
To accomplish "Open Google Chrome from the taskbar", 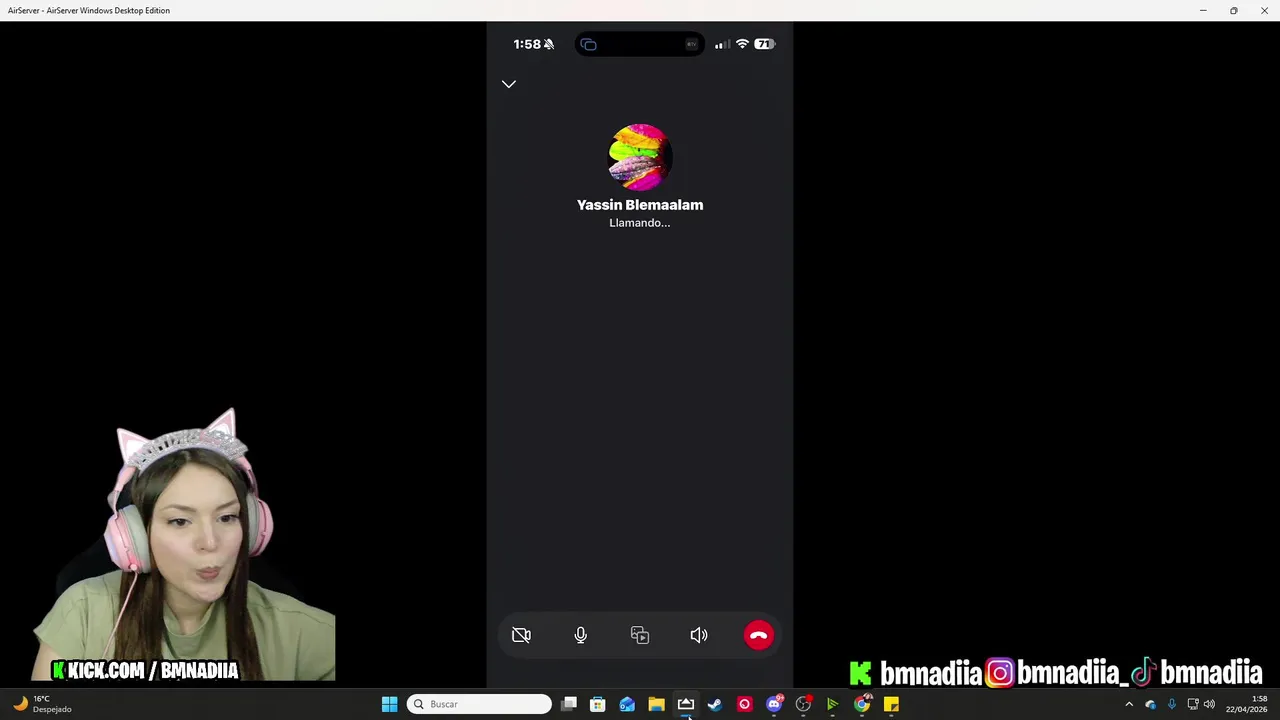I will pos(862,704).
